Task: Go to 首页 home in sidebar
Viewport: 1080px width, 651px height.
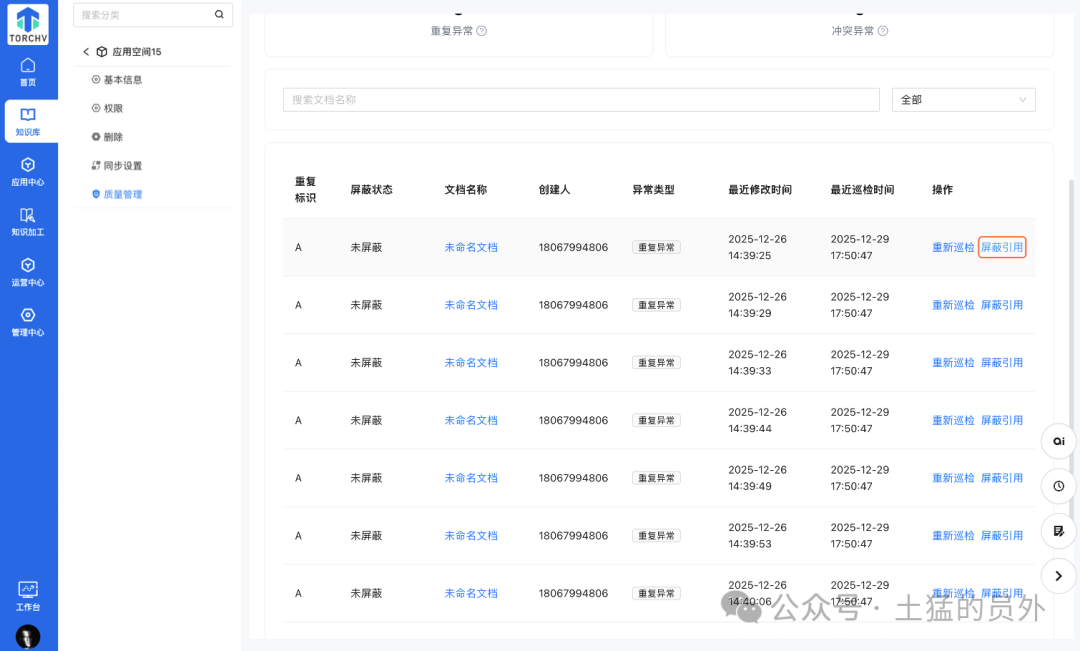Action: click(x=28, y=72)
